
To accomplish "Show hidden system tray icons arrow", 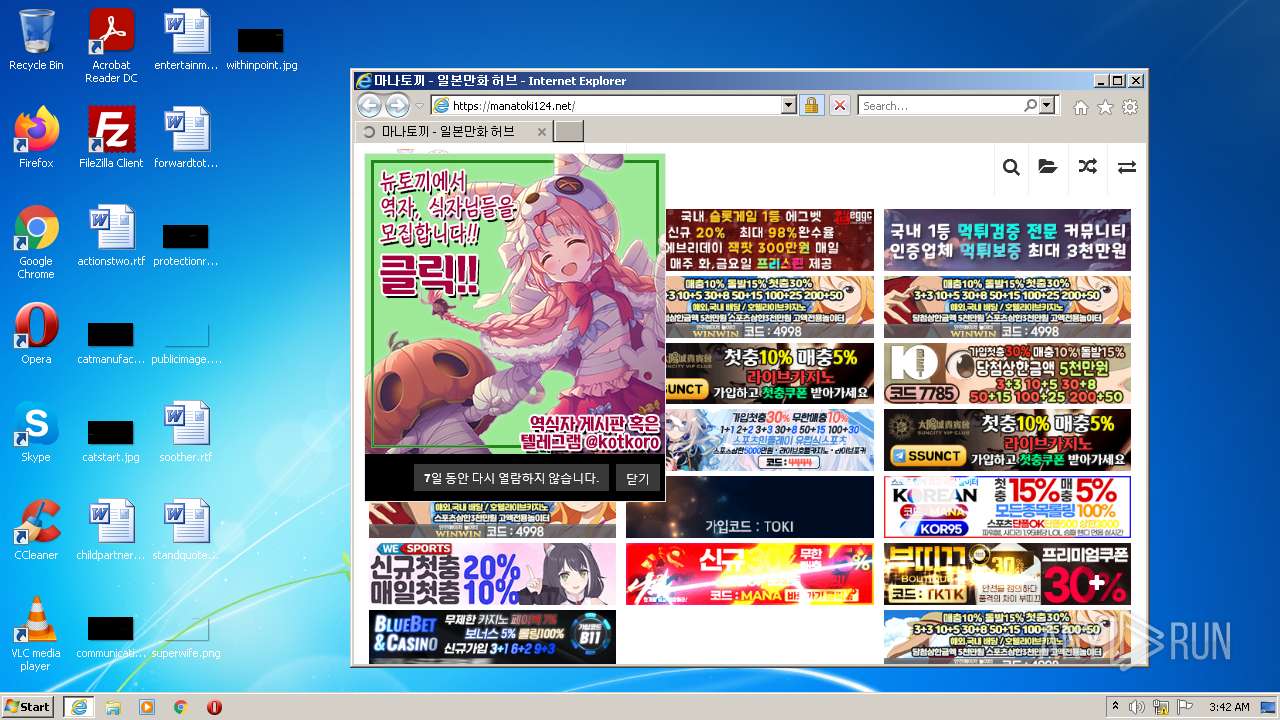I will click(x=1115, y=706).
